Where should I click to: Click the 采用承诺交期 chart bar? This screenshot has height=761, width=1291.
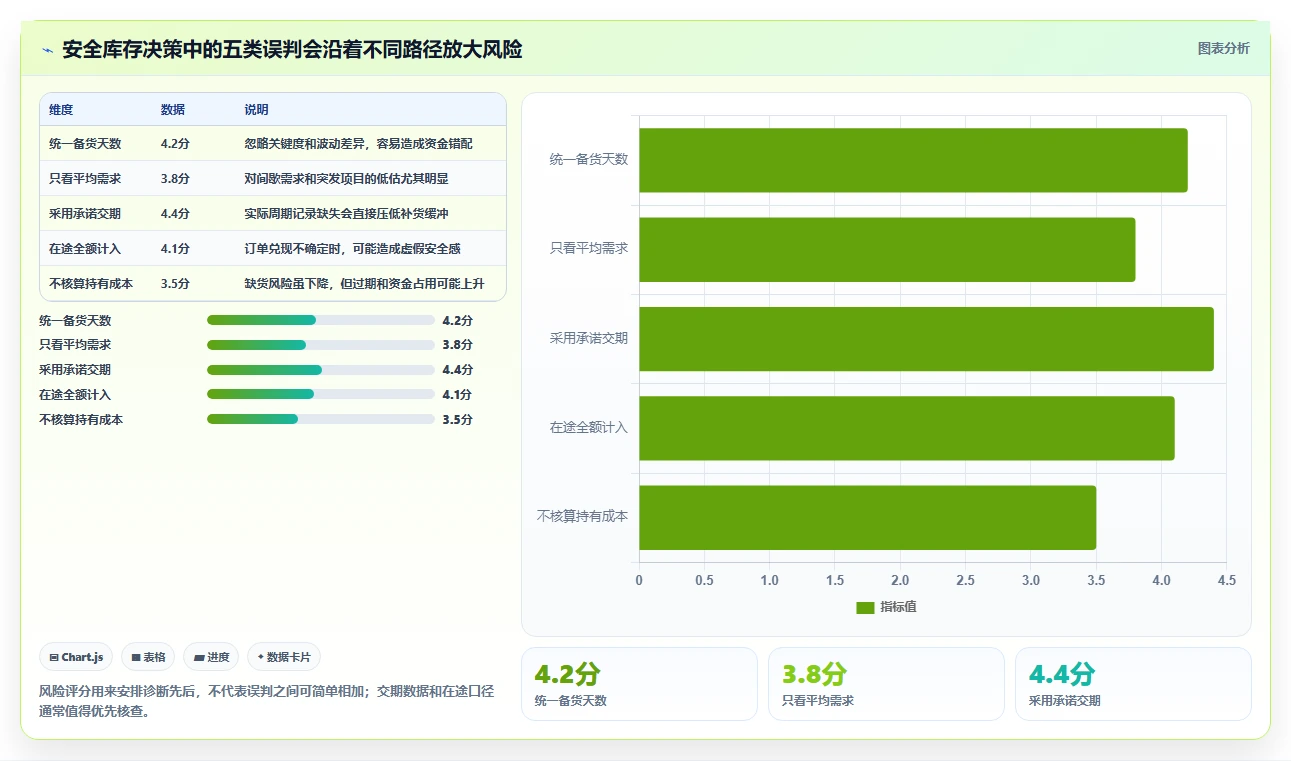(x=926, y=339)
